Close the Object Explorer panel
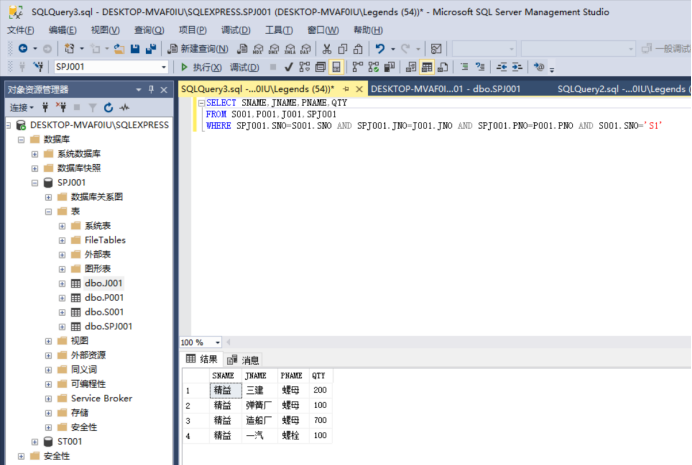 [164, 90]
